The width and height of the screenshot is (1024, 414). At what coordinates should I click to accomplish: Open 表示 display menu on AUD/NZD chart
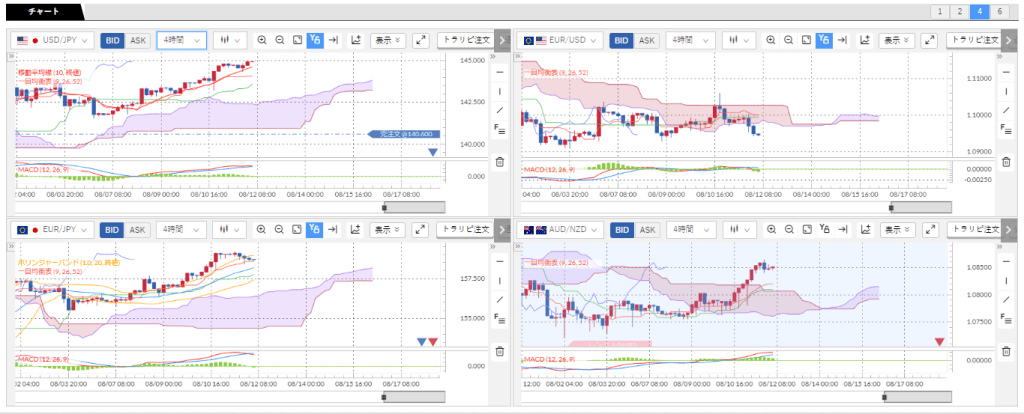click(x=895, y=230)
